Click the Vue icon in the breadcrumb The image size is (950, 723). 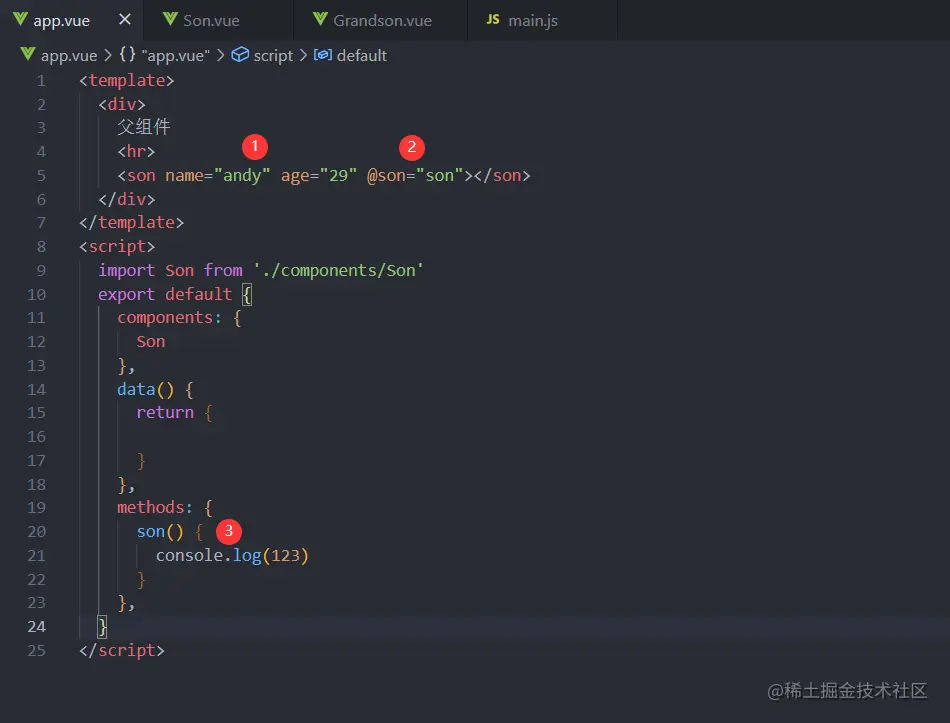(x=27, y=54)
